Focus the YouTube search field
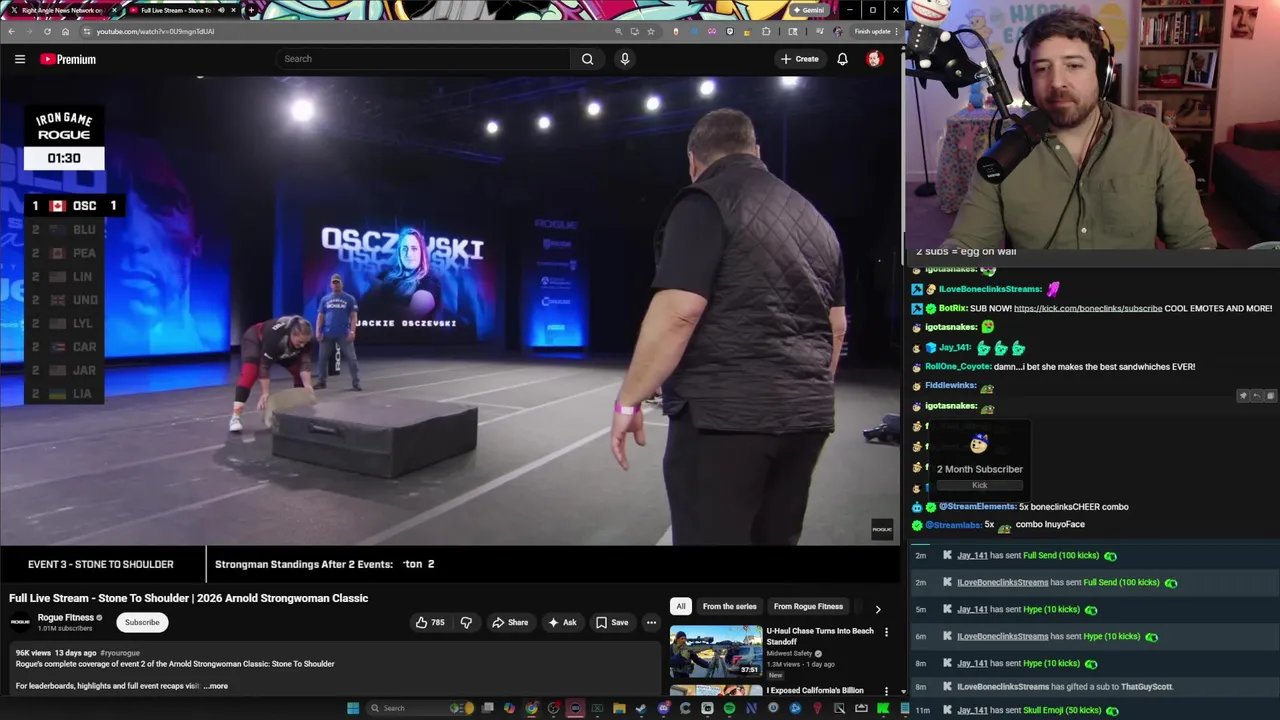The image size is (1280, 720). coord(425,59)
